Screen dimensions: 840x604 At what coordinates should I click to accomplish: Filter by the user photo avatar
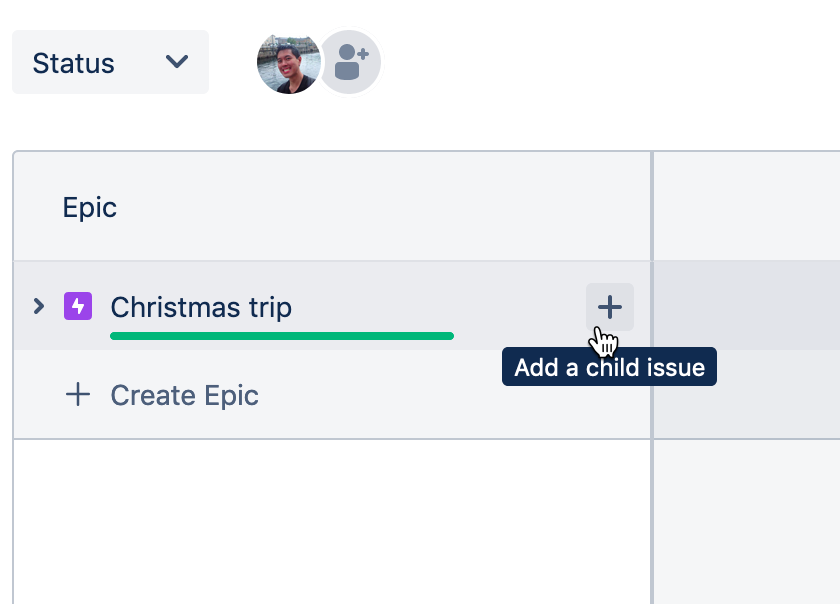(288, 62)
